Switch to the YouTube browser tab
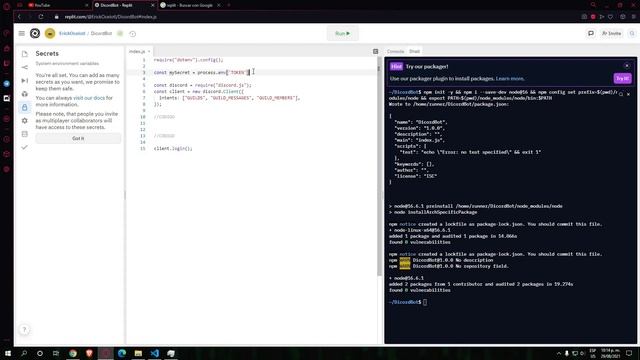This screenshot has height=360, width=640. tap(57, 5)
